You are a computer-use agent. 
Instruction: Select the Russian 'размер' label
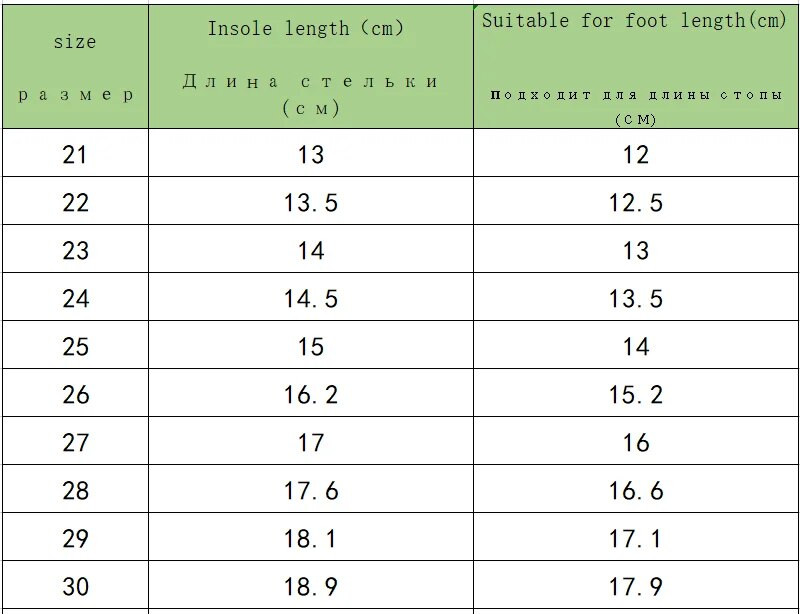(75, 95)
